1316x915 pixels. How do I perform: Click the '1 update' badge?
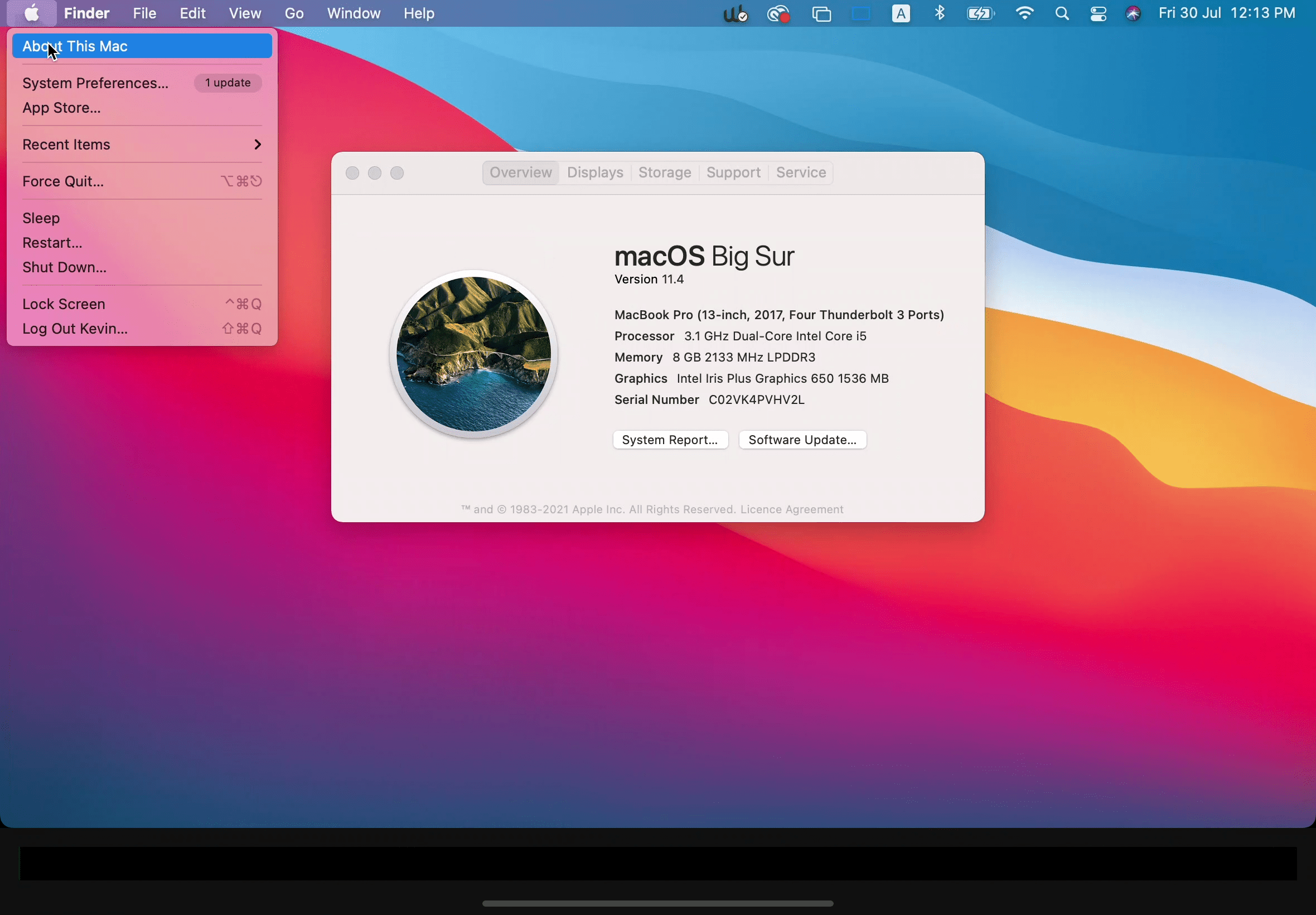(x=228, y=83)
